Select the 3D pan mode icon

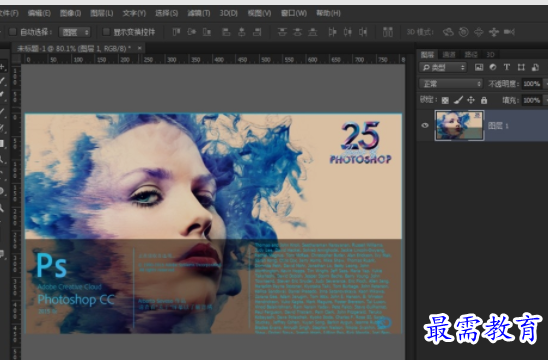tap(478, 32)
